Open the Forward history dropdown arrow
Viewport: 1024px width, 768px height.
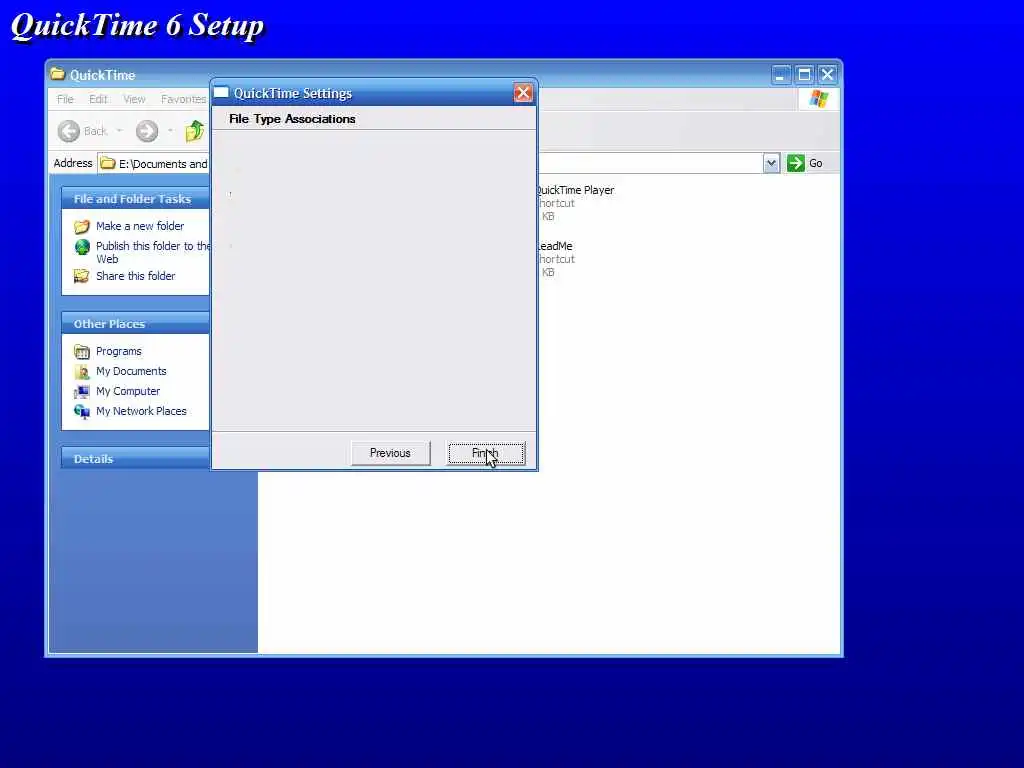[170, 131]
